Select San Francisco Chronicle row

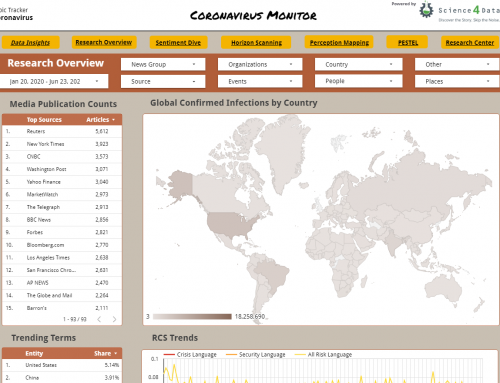coord(62,270)
